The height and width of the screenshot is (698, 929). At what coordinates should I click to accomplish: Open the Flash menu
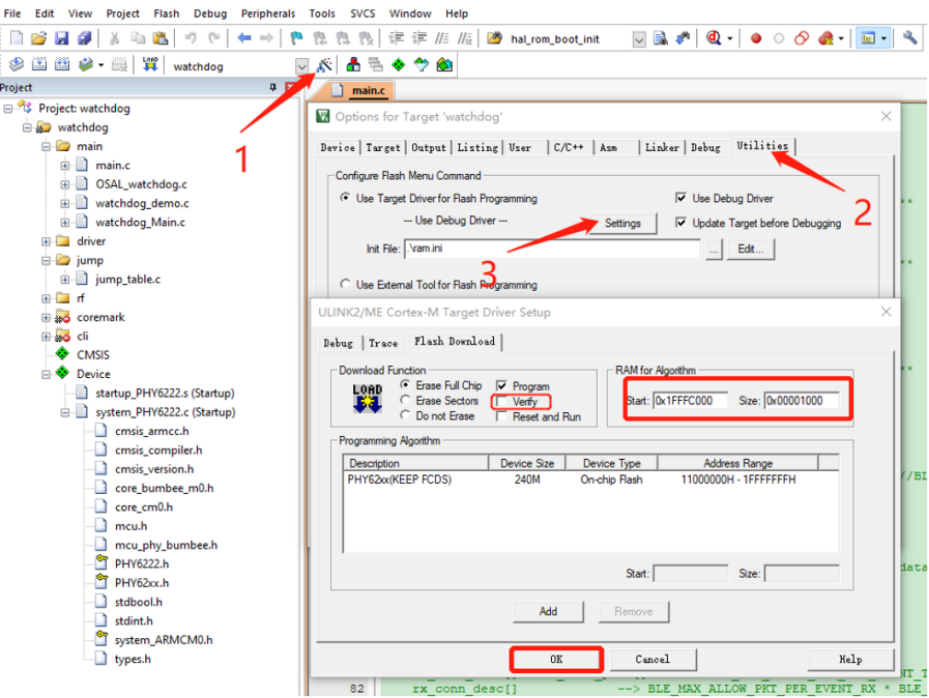click(x=166, y=13)
